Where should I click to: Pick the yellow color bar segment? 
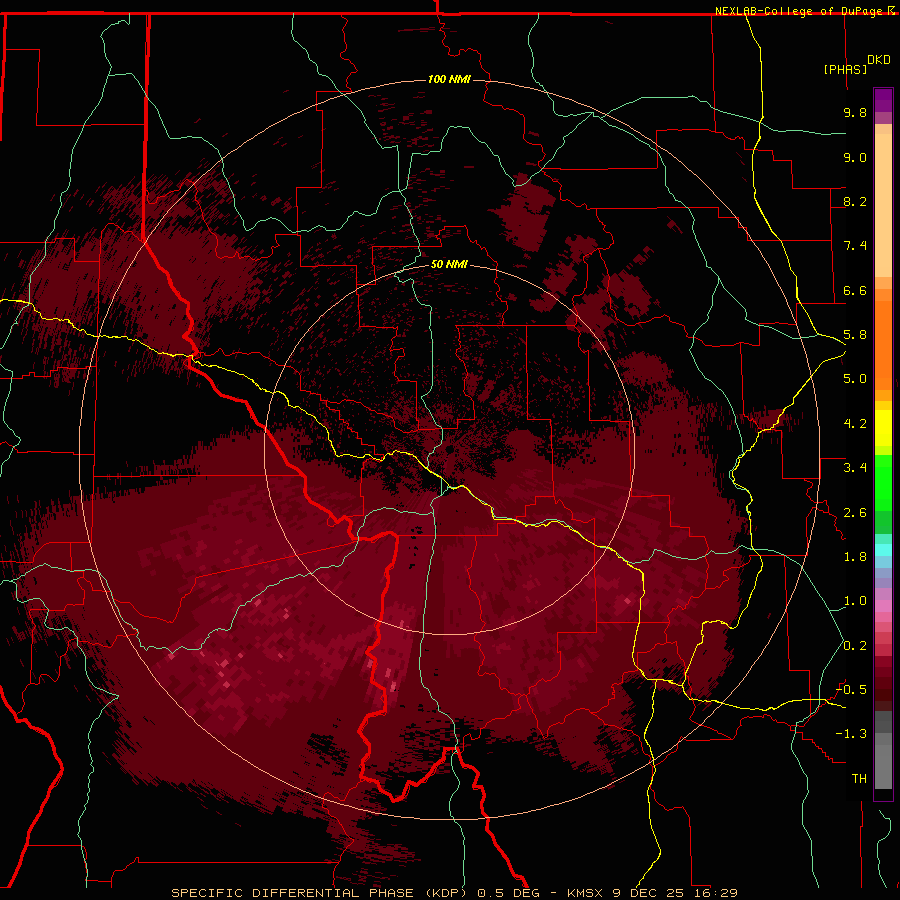click(x=883, y=428)
